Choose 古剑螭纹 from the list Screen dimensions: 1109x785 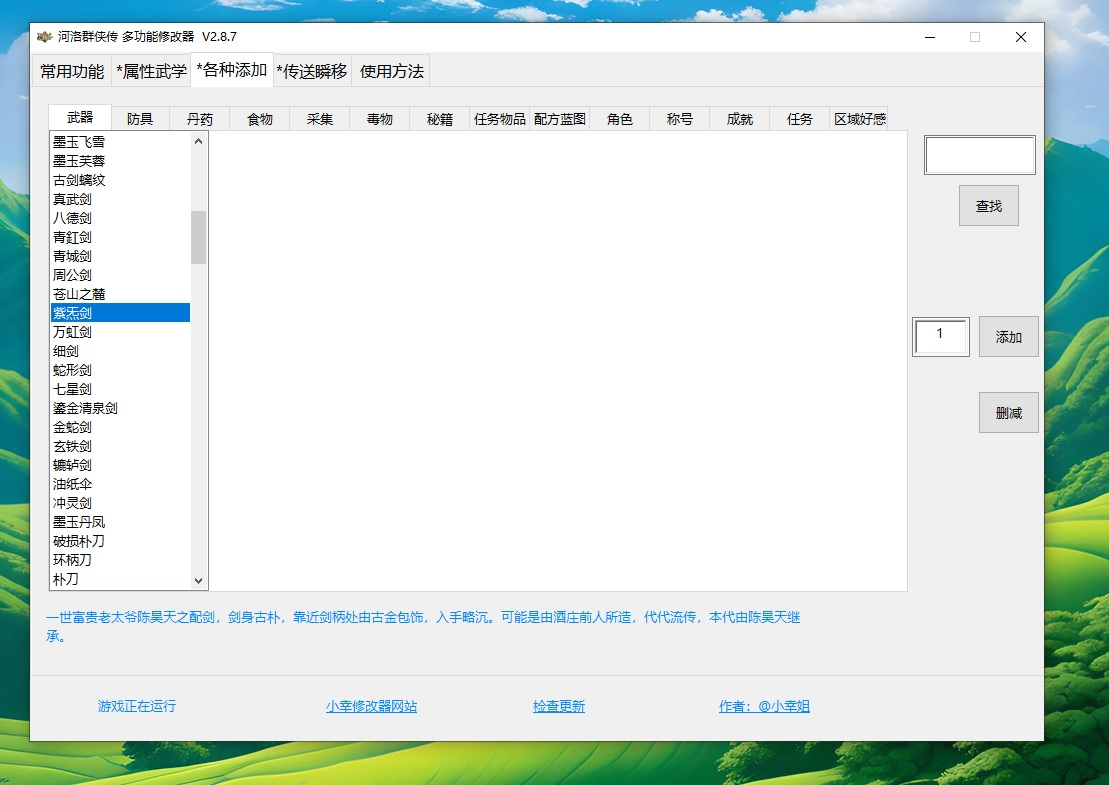(x=120, y=180)
